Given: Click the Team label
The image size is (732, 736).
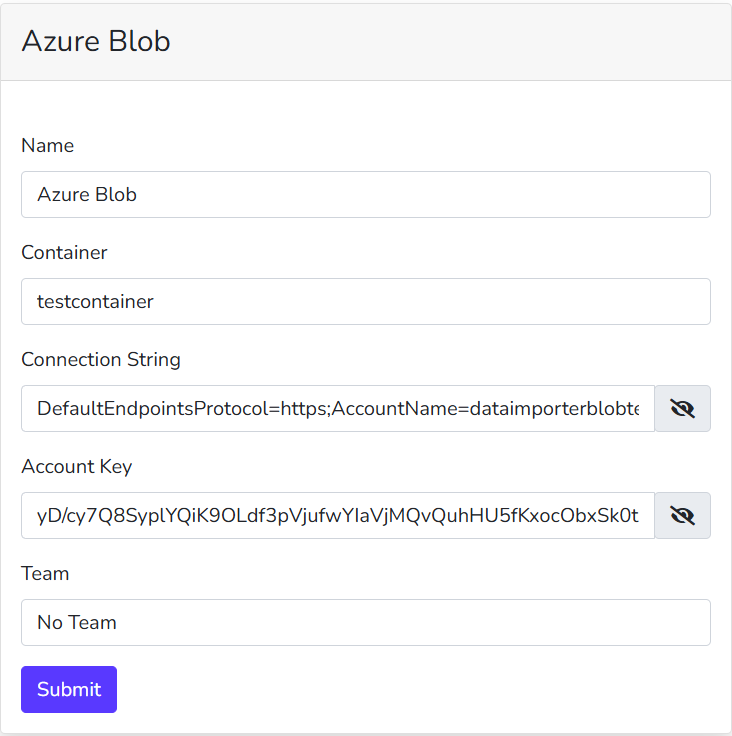Looking at the screenshot, I should point(45,574).
